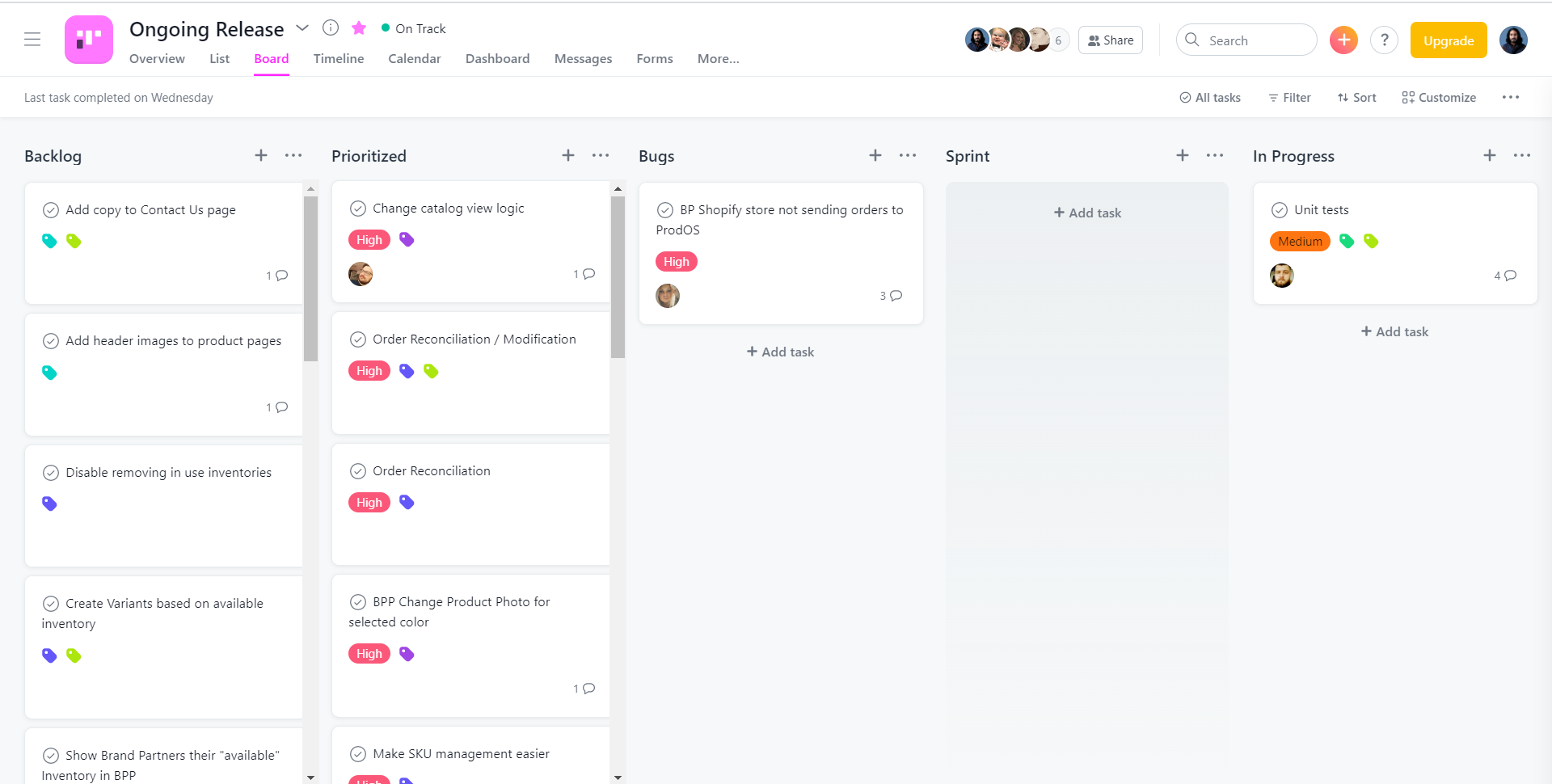Image resolution: width=1552 pixels, height=784 pixels.
Task: Toggle the favorite star for Ongoing Release
Action: tap(359, 28)
